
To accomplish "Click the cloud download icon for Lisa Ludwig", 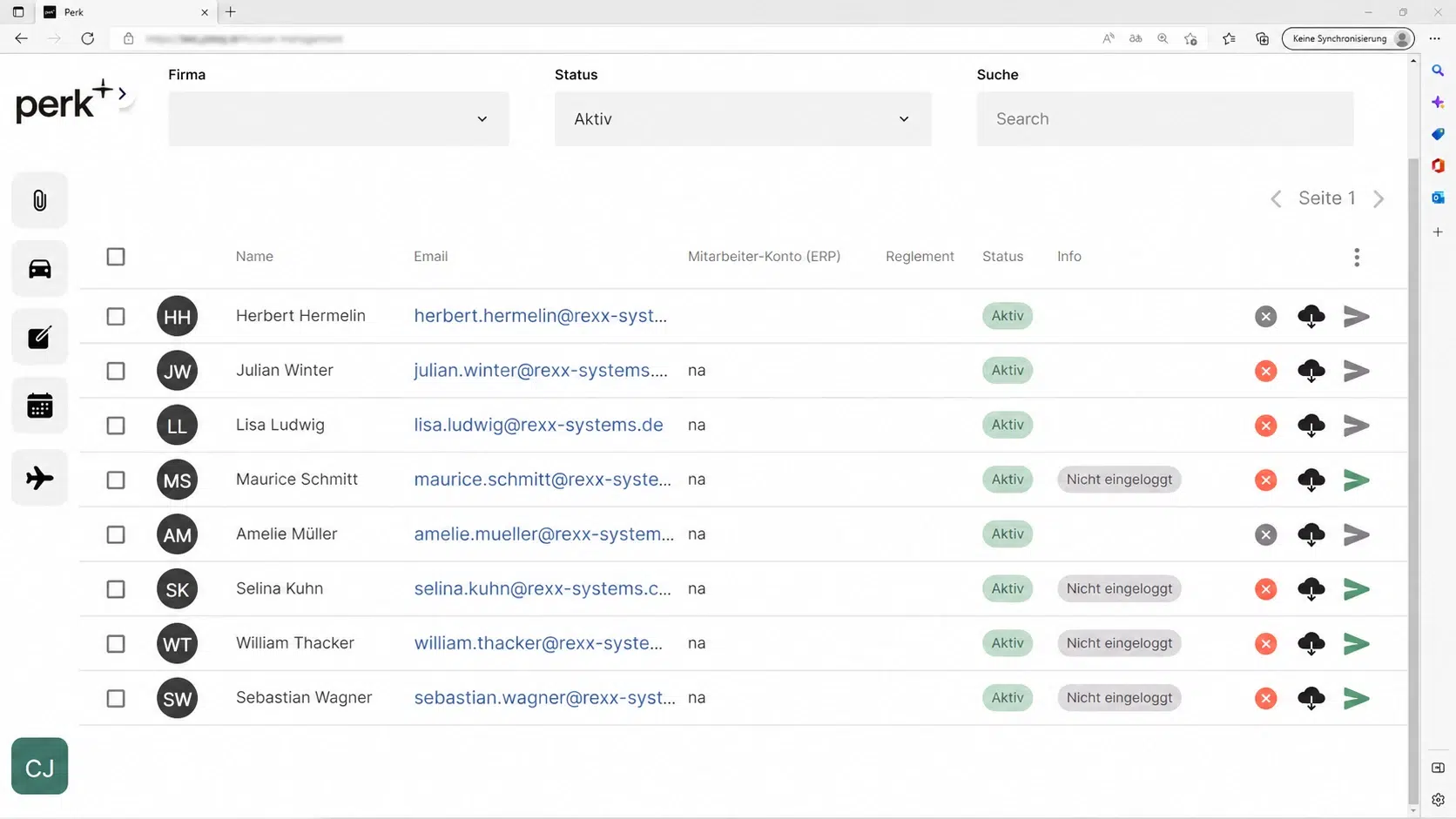I will [1311, 426].
